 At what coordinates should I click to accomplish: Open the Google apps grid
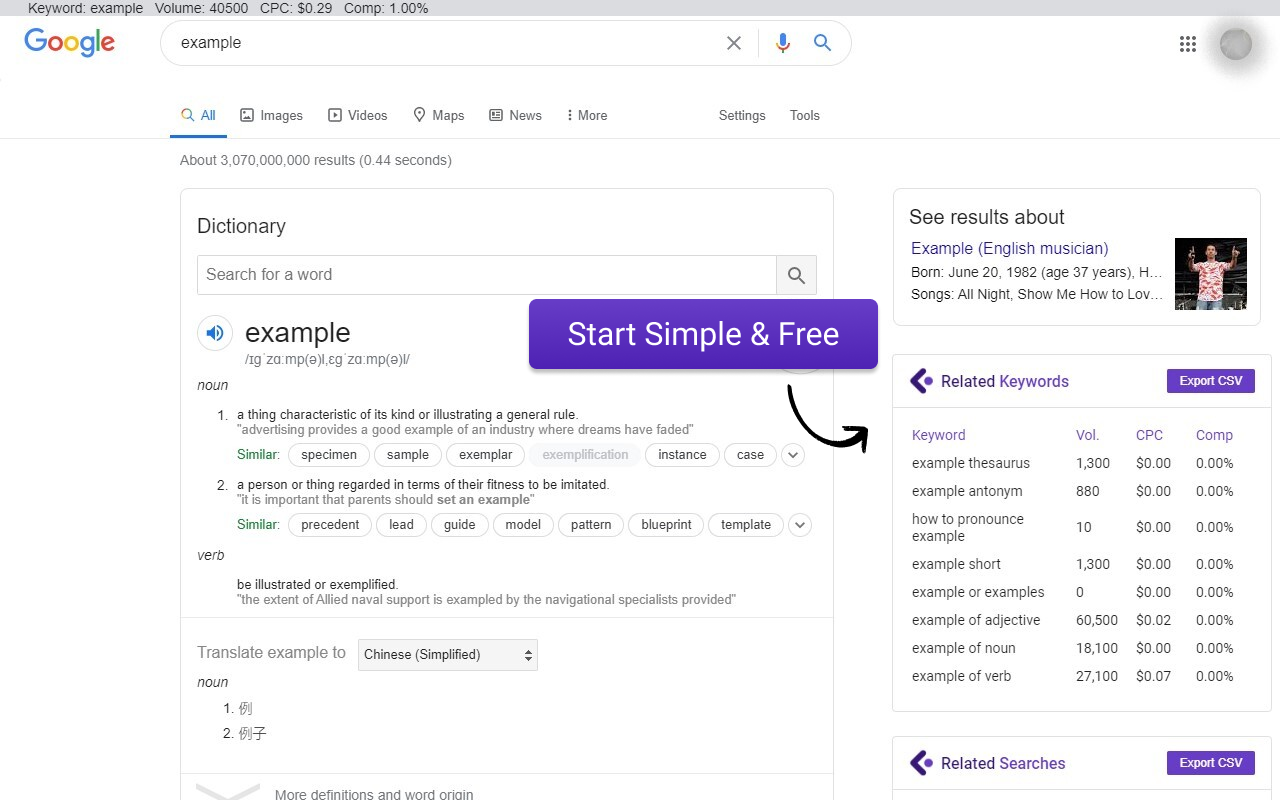[1188, 44]
